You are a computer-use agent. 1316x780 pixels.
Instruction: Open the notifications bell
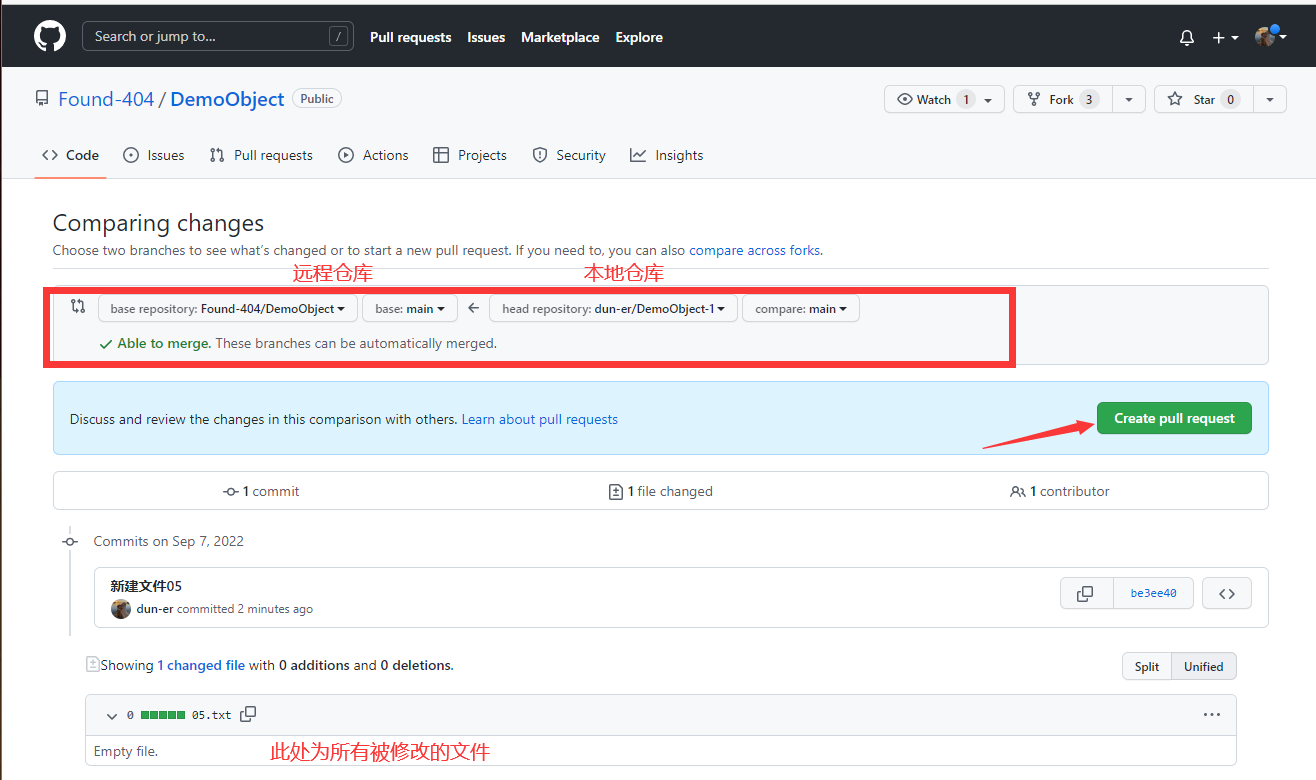click(x=1186, y=37)
